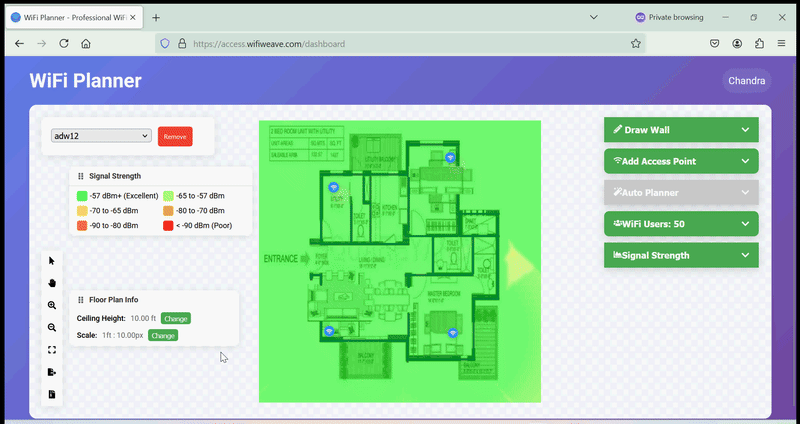Expand the disabled Auto Planner panel
This screenshot has width=800, height=424.
681,192
